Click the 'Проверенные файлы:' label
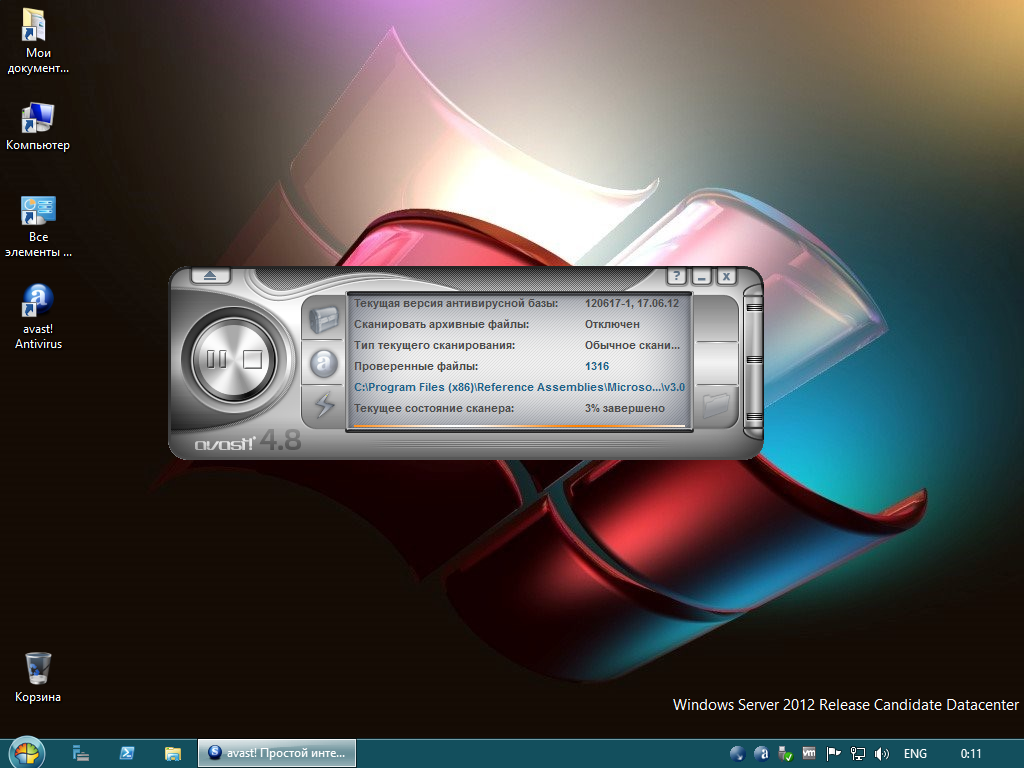This screenshot has width=1024, height=768. click(416, 366)
